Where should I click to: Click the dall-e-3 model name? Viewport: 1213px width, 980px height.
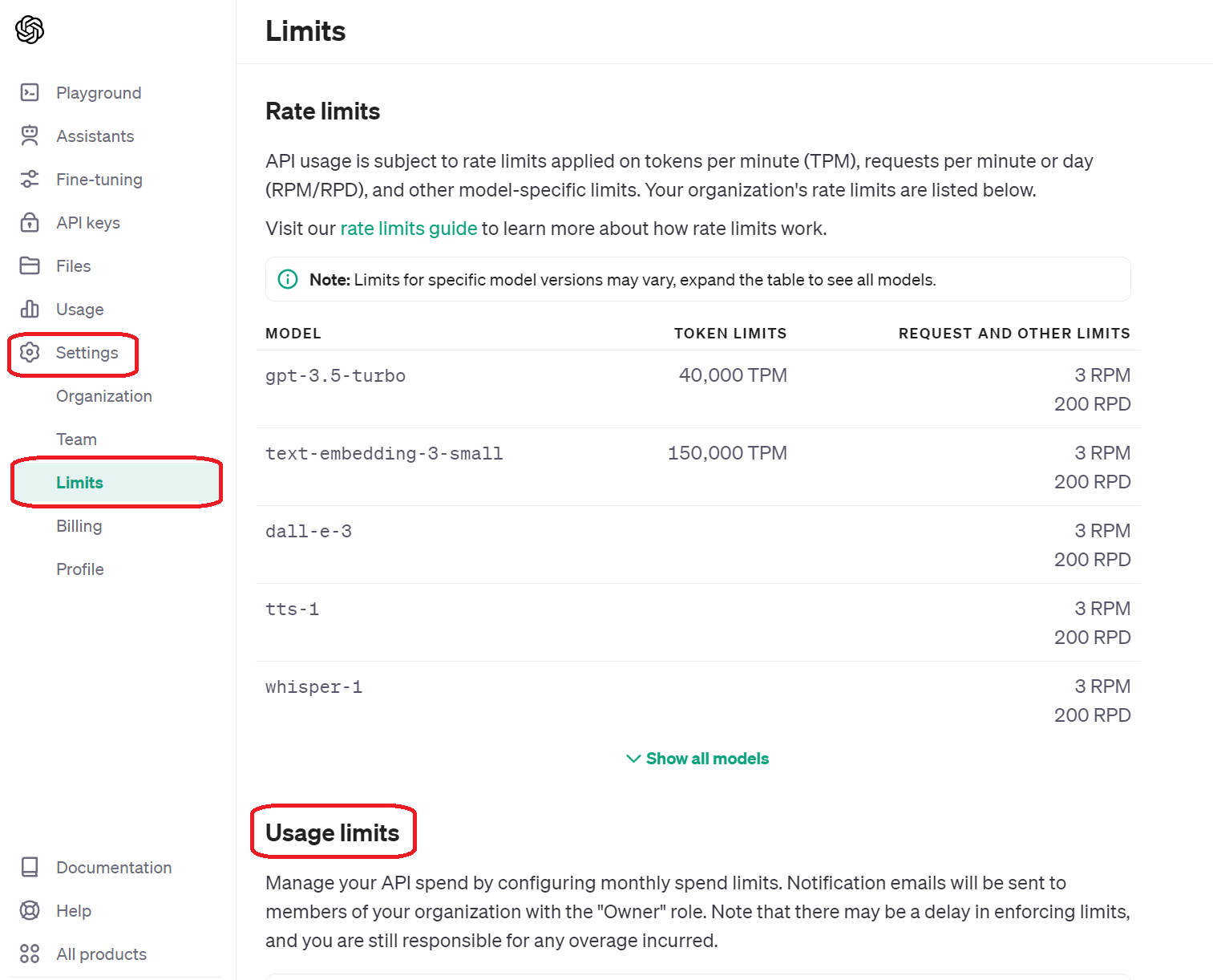pyautogui.click(x=309, y=532)
